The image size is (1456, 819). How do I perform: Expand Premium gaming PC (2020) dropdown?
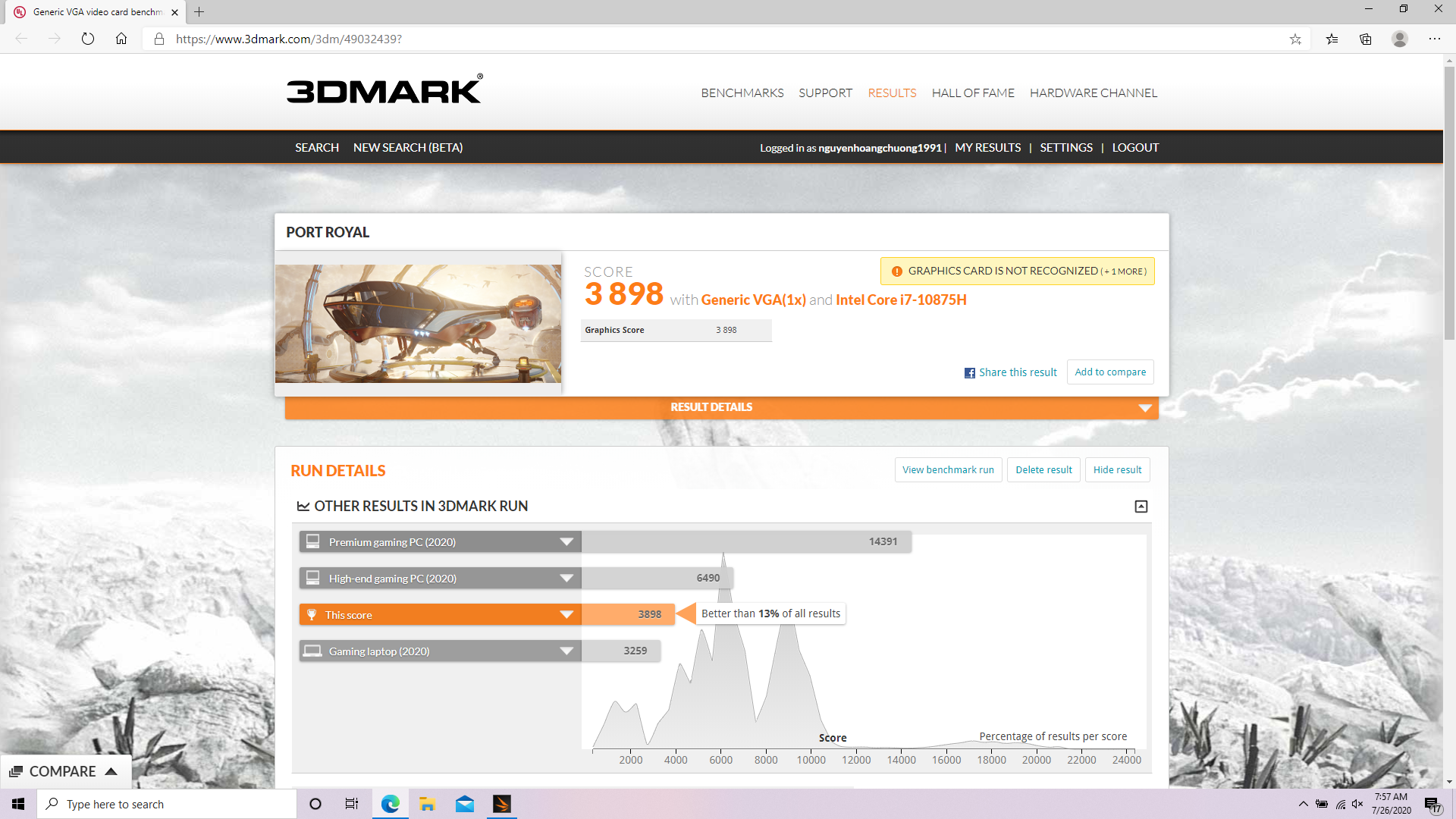[x=566, y=541]
